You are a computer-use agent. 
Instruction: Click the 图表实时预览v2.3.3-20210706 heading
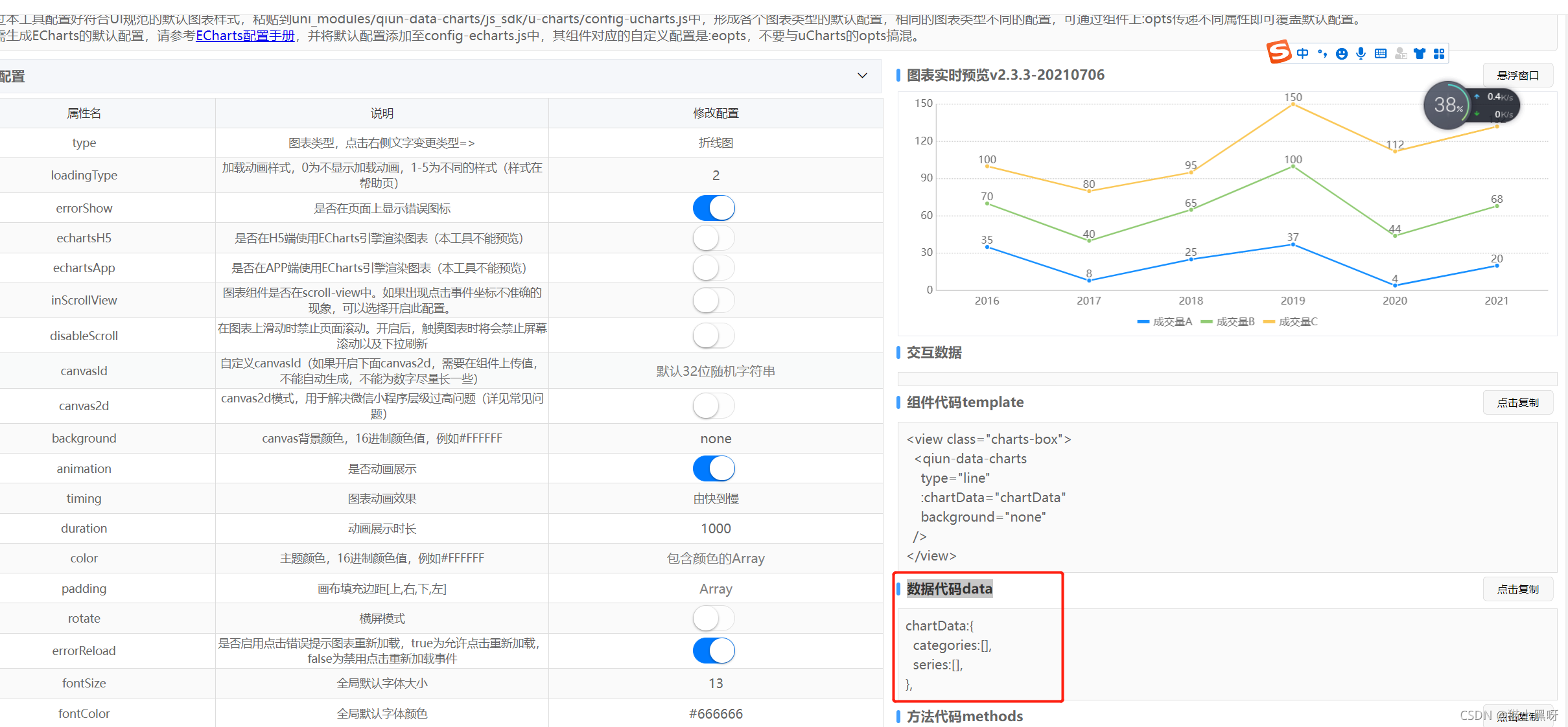[x=1005, y=75]
